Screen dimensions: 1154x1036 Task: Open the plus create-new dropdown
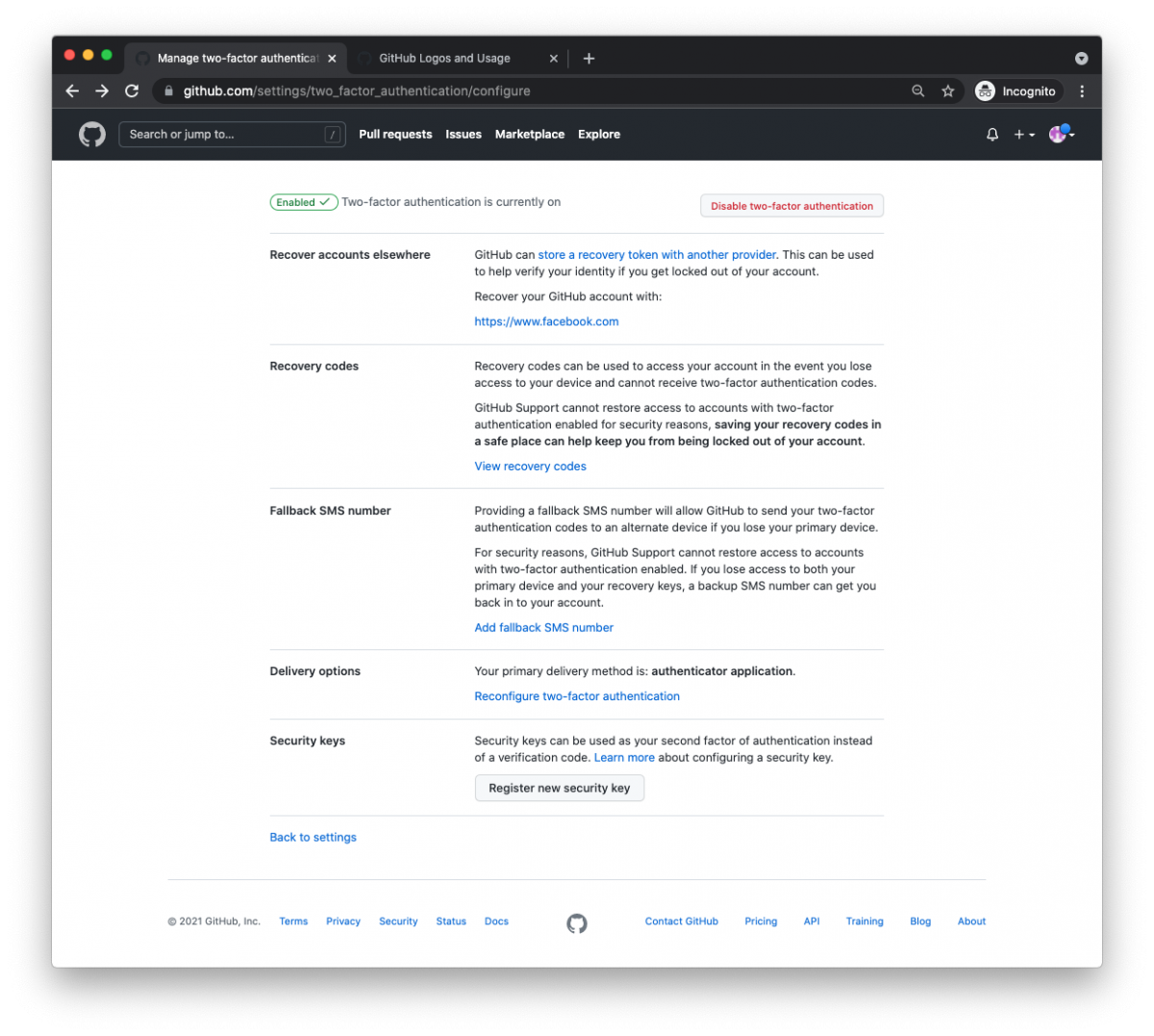[1024, 135]
